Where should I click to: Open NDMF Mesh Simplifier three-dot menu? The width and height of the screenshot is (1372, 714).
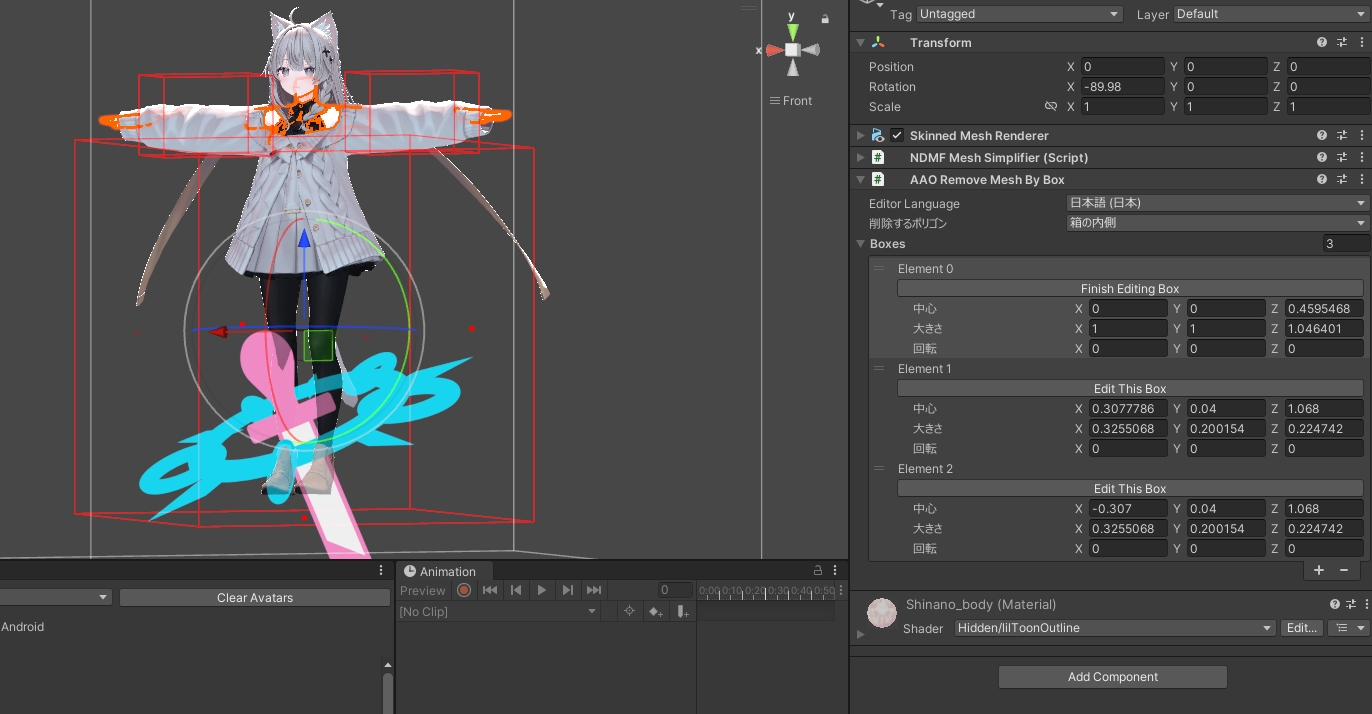(1360, 157)
